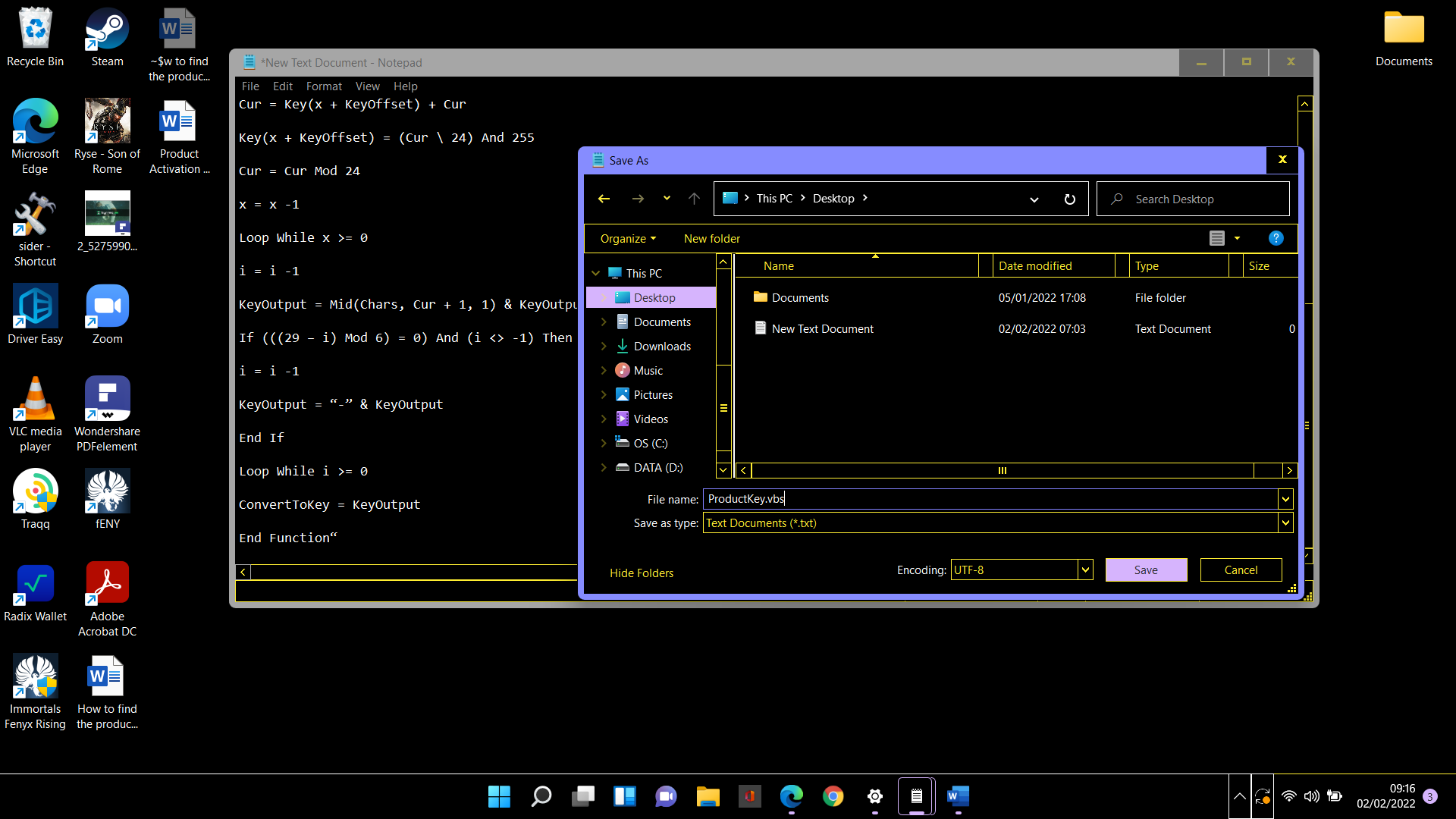This screenshot has height=819, width=1456.
Task: Expand the Downloads folder in sidebar
Action: (604, 346)
